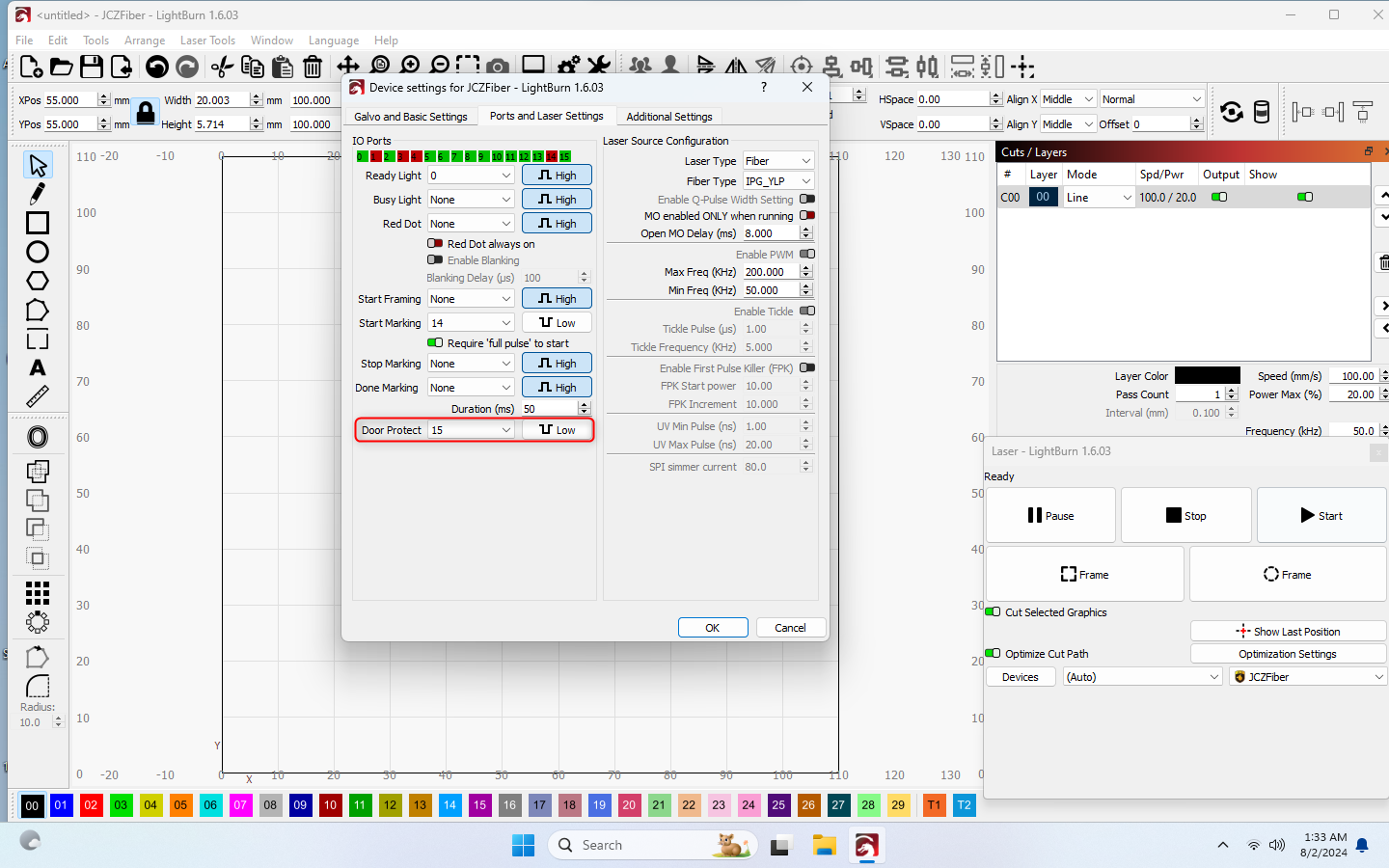Toggle Cut Selected Graphics switch
The width and height of the screenshot is (1389, 868).
(993, 611)
